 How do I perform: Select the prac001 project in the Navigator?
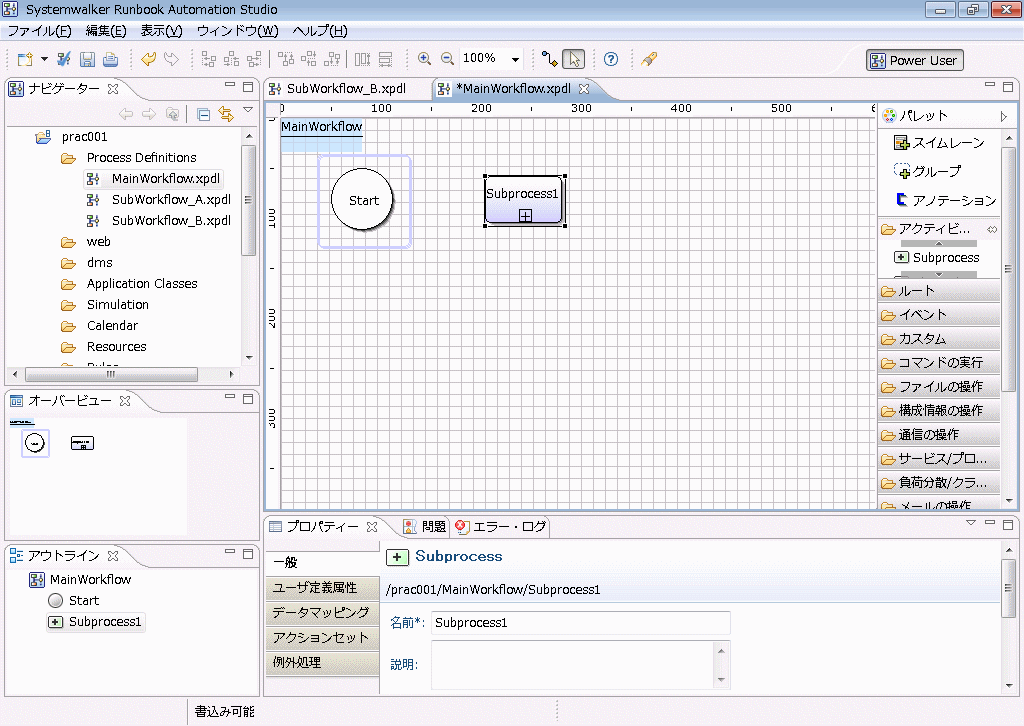84,136
